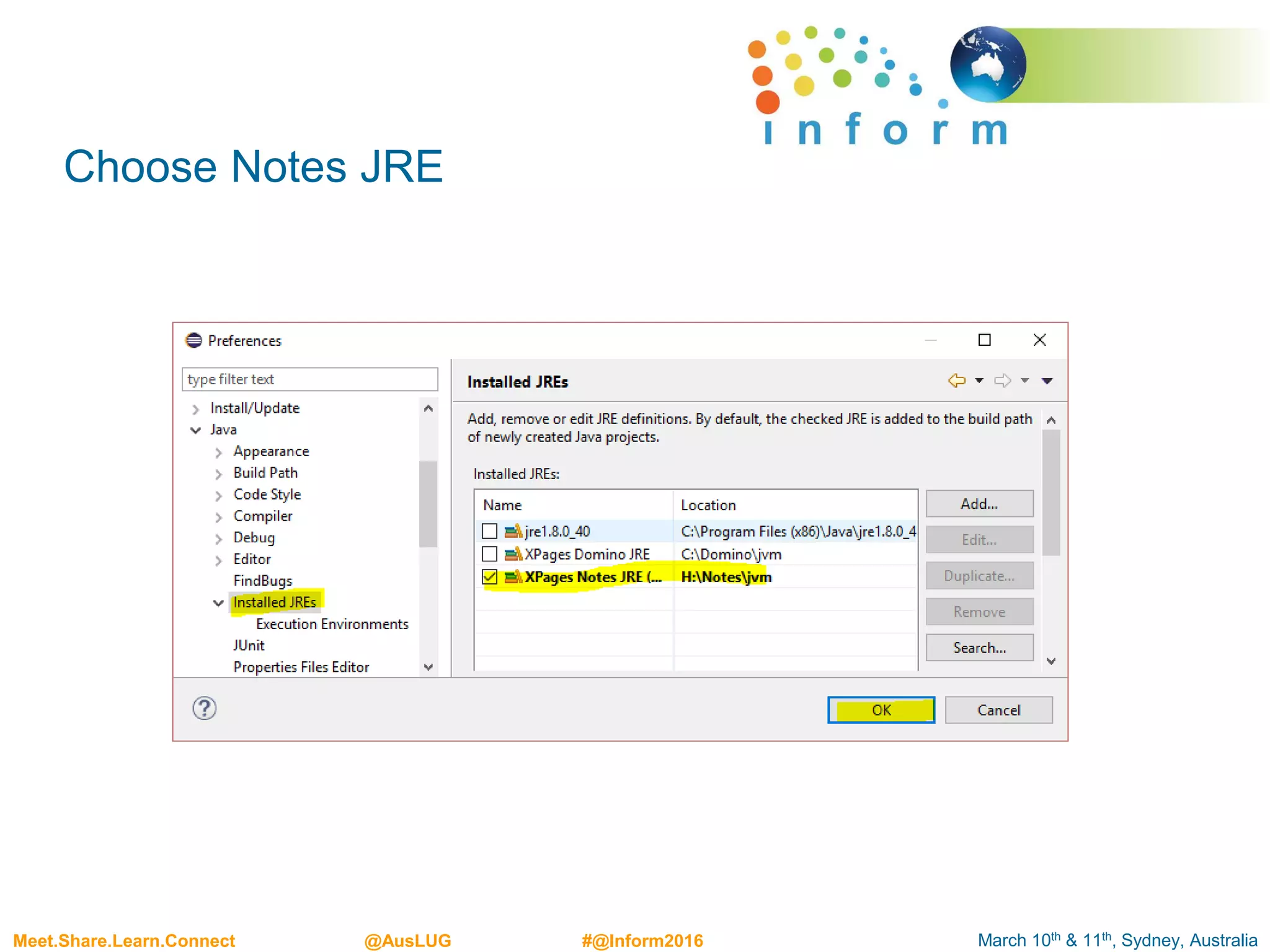Click the Eclipse Preferences title icon
Screen dimensions: 1270x952
(x=194, y=340)
